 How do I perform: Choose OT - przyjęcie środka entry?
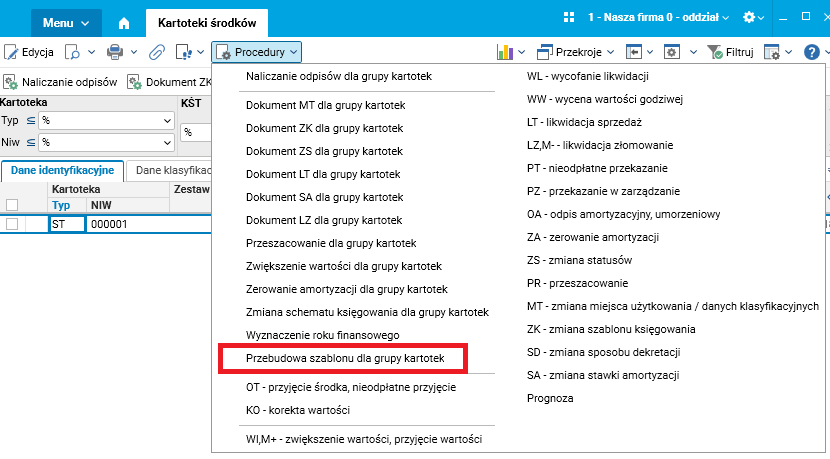tap(351, 387)
